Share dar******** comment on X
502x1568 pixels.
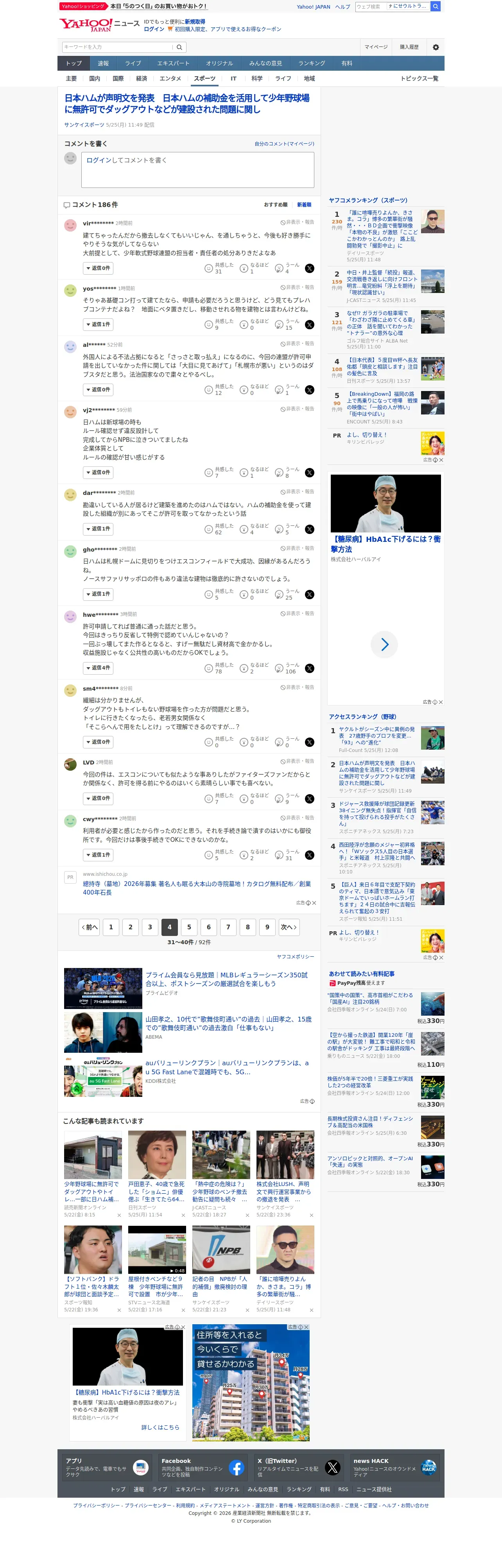tap(310, 530)
